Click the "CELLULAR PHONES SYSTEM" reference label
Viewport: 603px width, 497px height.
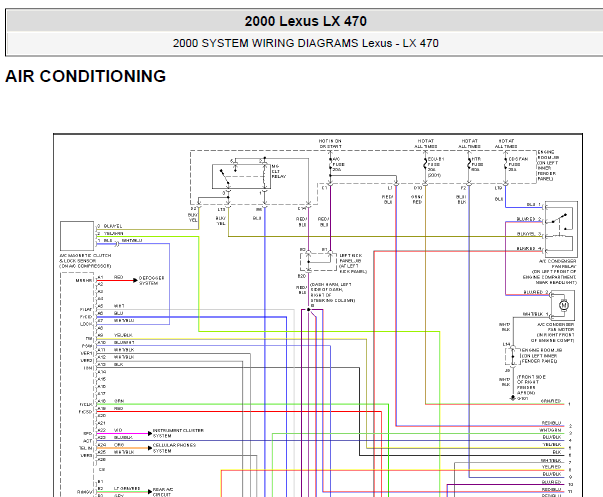[x=174, y=448]
